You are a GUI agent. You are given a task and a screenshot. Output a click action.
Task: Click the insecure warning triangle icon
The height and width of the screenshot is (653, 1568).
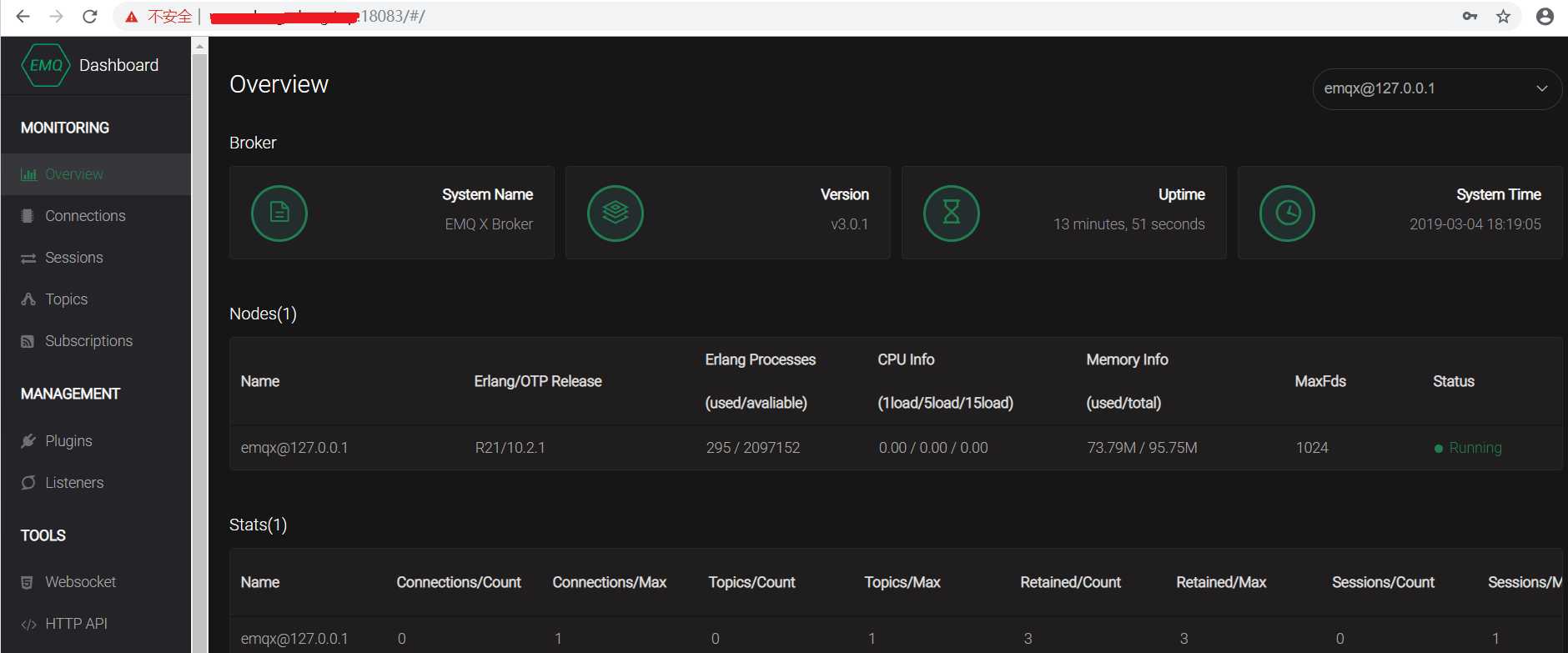point(132,17)
